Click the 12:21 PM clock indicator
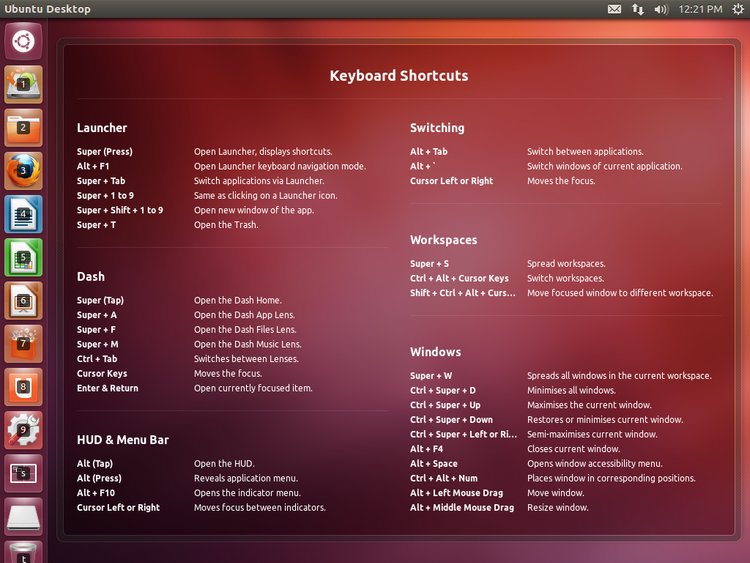 [x=701, y=9]
